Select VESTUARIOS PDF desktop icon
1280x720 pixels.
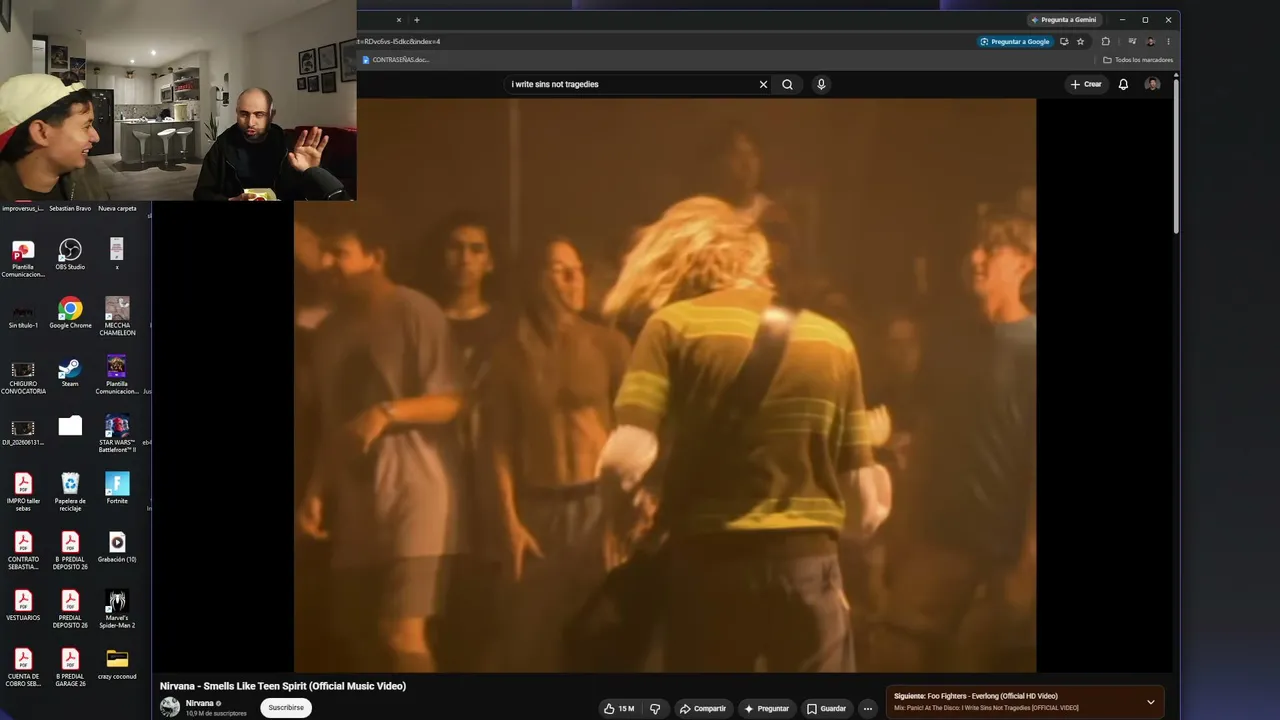23,605
